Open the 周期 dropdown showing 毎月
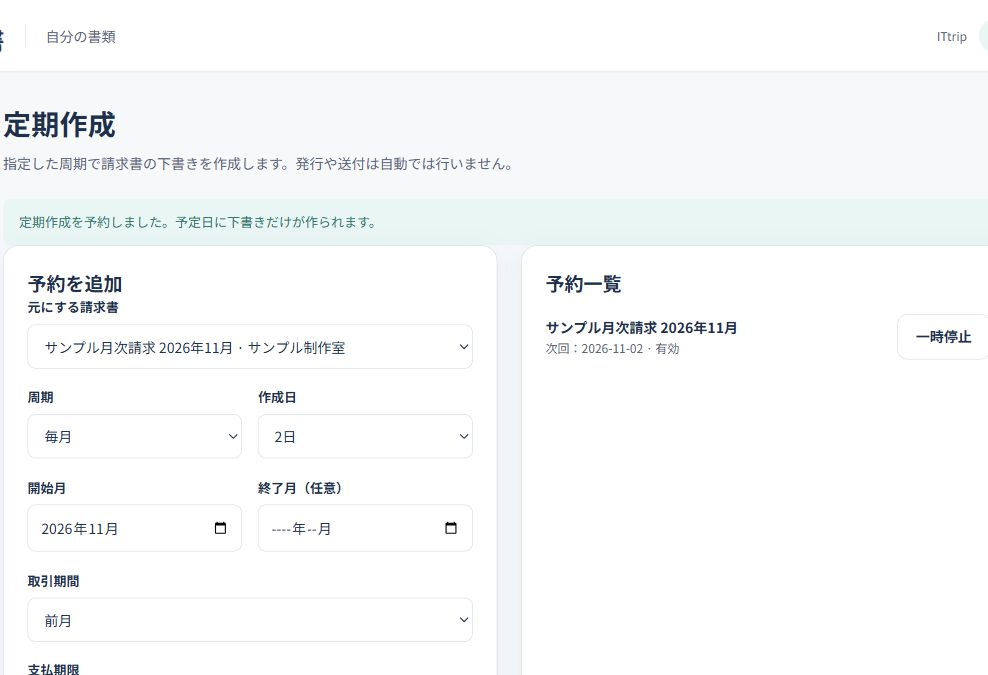Screen dimensions: 988x675 tap(135, 436)
